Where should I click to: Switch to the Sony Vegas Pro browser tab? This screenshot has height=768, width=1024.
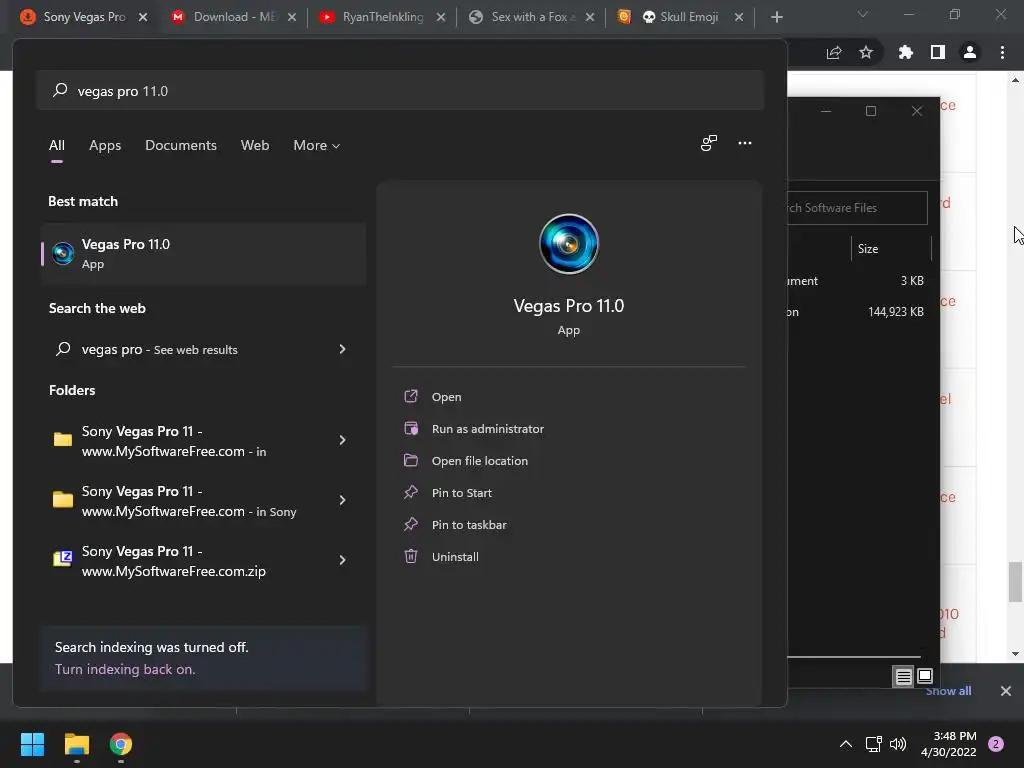pos(82,17)
